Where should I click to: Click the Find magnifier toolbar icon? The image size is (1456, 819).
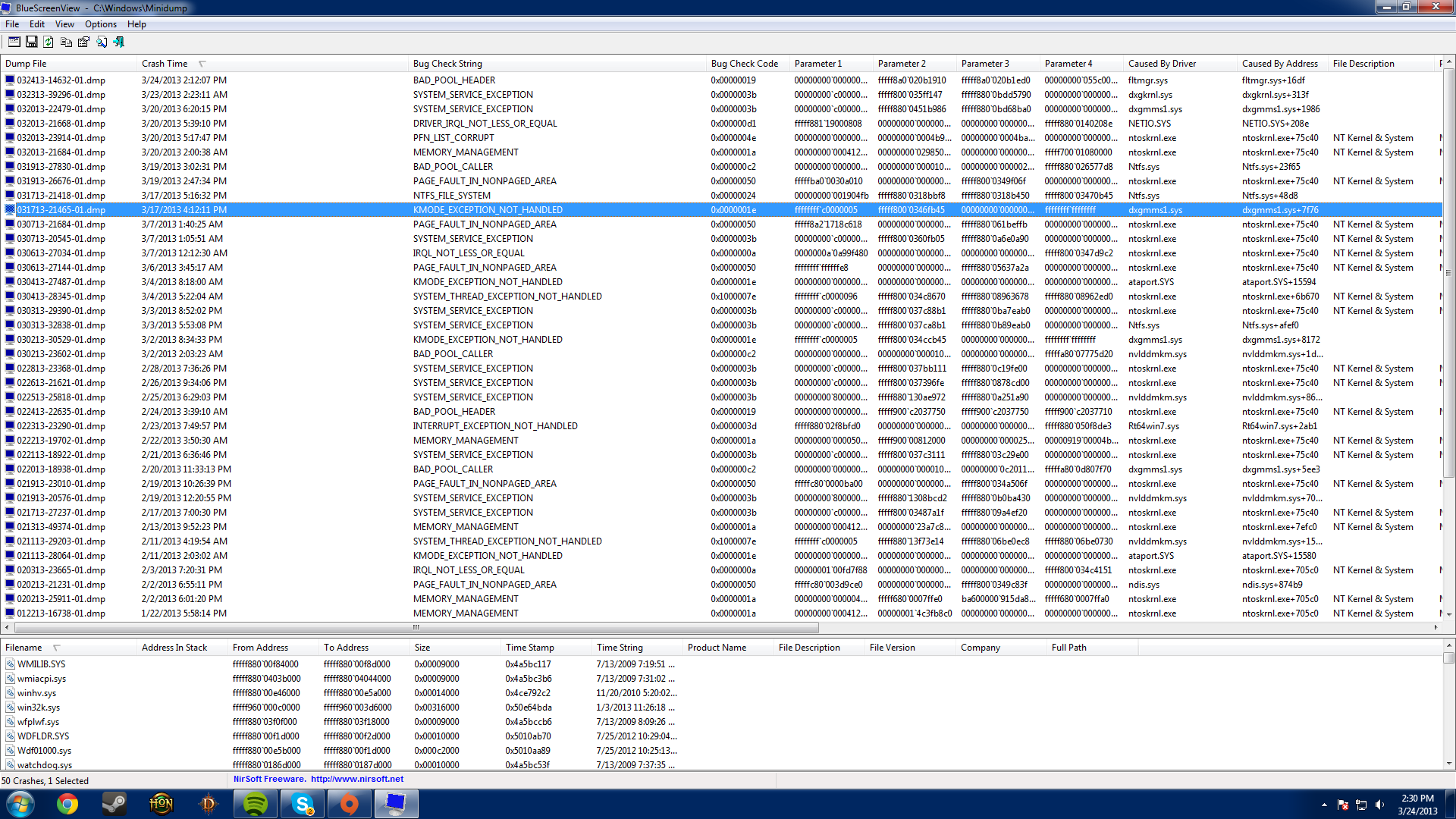[102, 42]
